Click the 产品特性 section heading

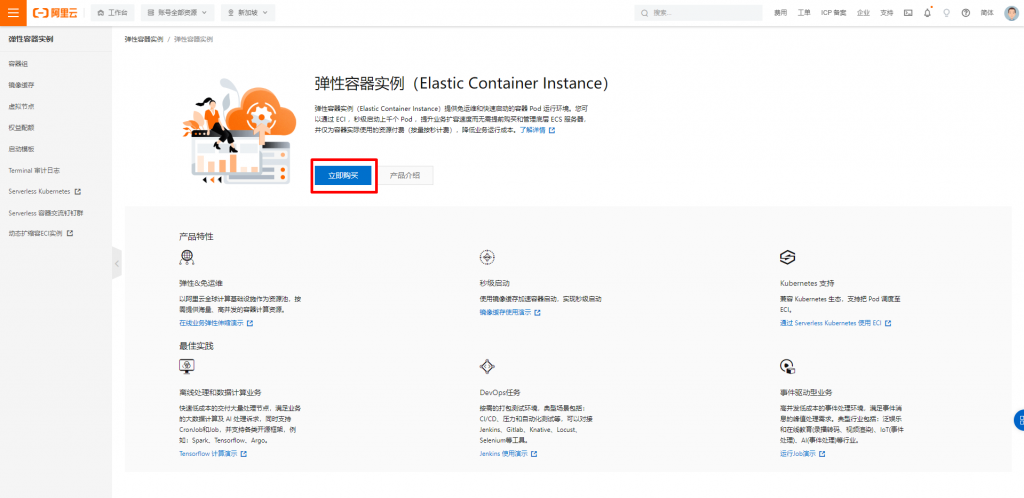tap(196, 236)
